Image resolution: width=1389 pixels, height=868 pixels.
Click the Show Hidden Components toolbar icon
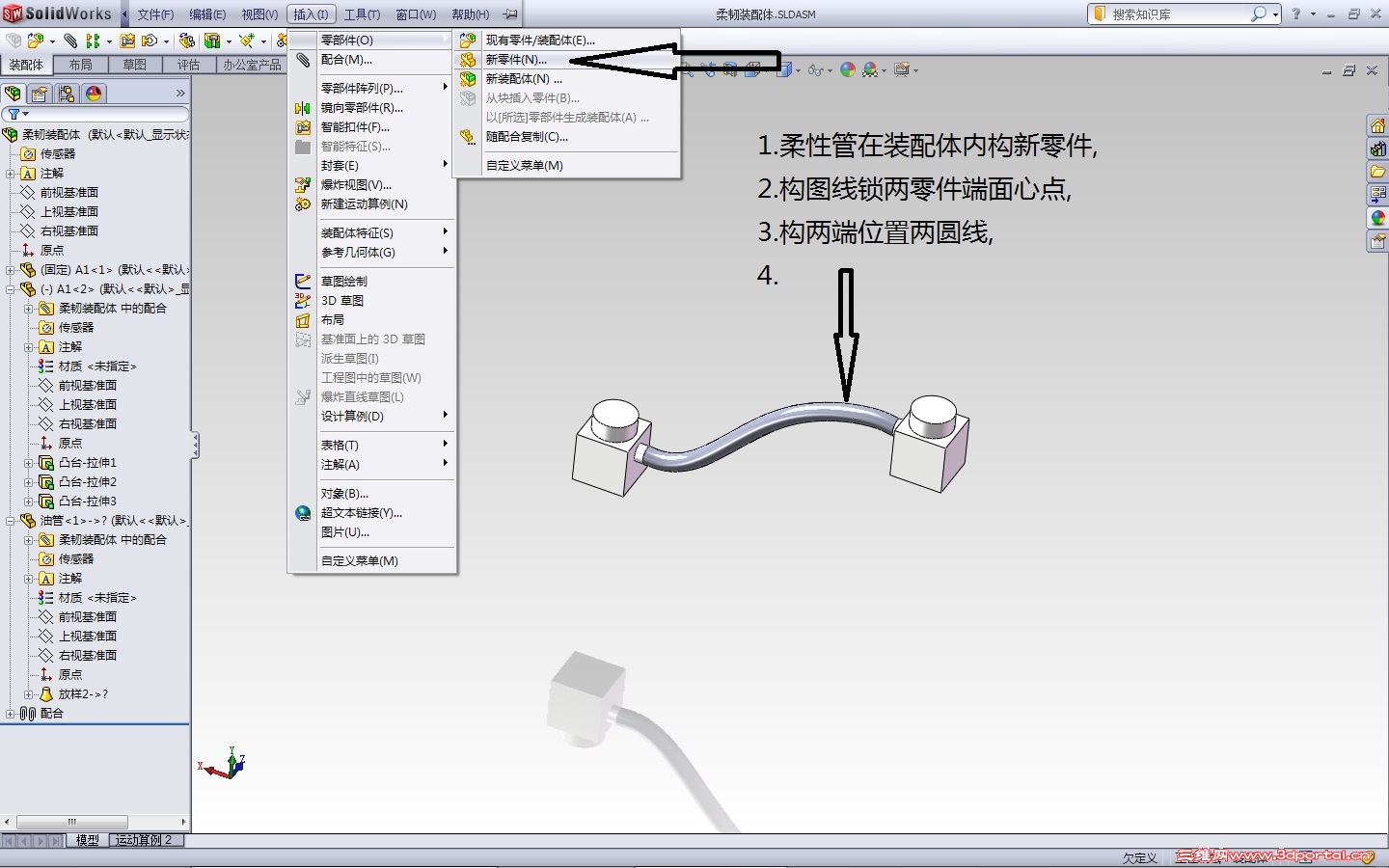click(187, 41)
